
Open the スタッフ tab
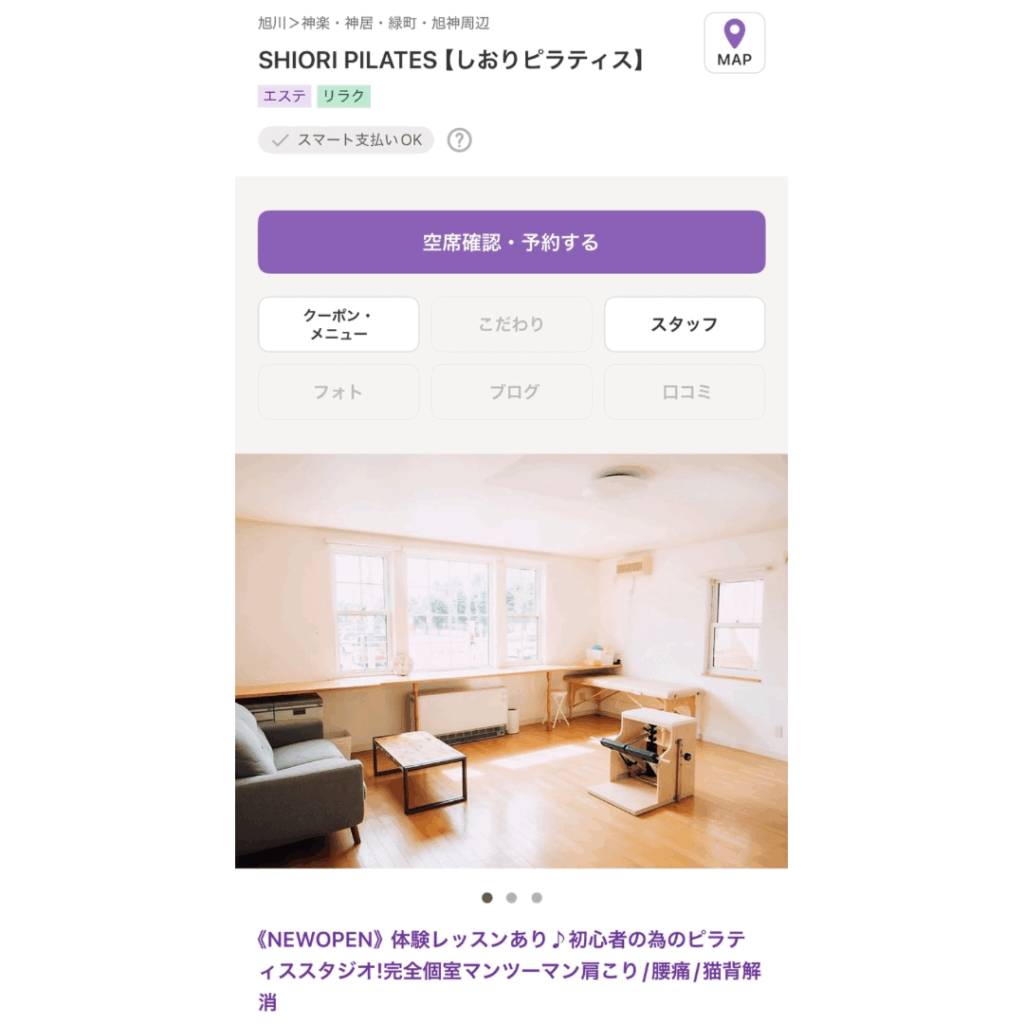(684, 325)
